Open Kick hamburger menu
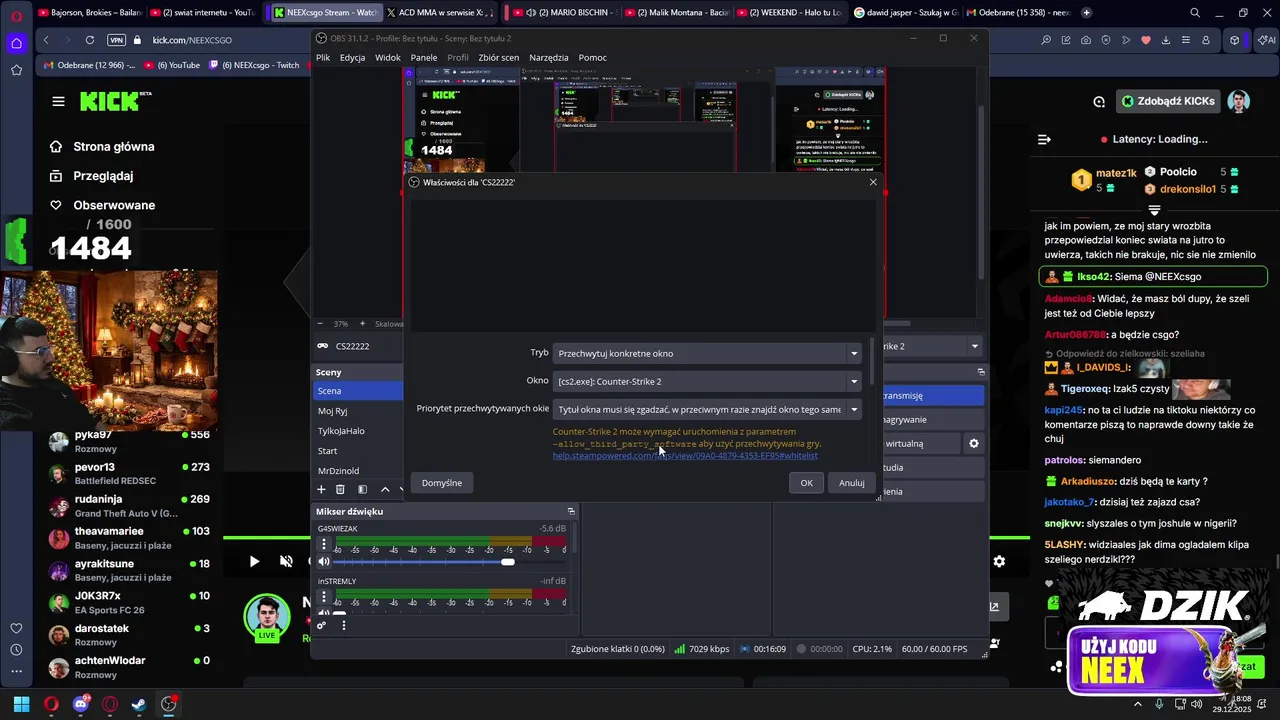The image size is (1280, 720). click(58, 101)
